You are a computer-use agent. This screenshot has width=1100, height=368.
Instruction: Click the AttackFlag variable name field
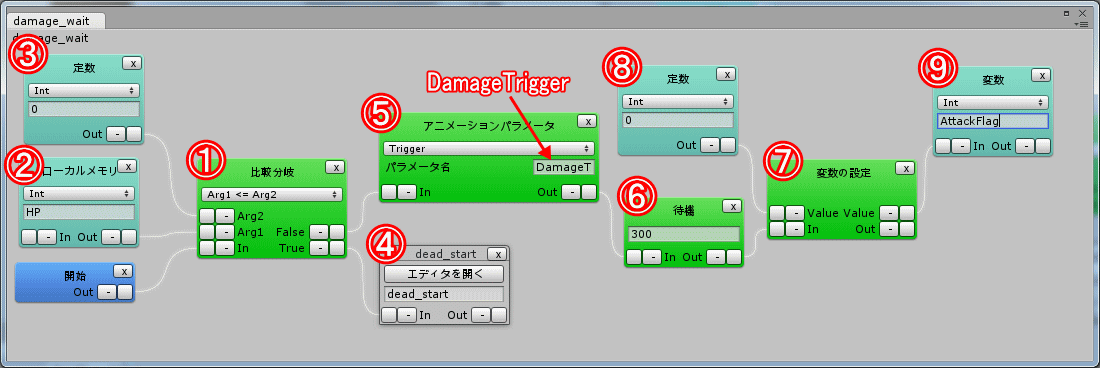point(992,121)
